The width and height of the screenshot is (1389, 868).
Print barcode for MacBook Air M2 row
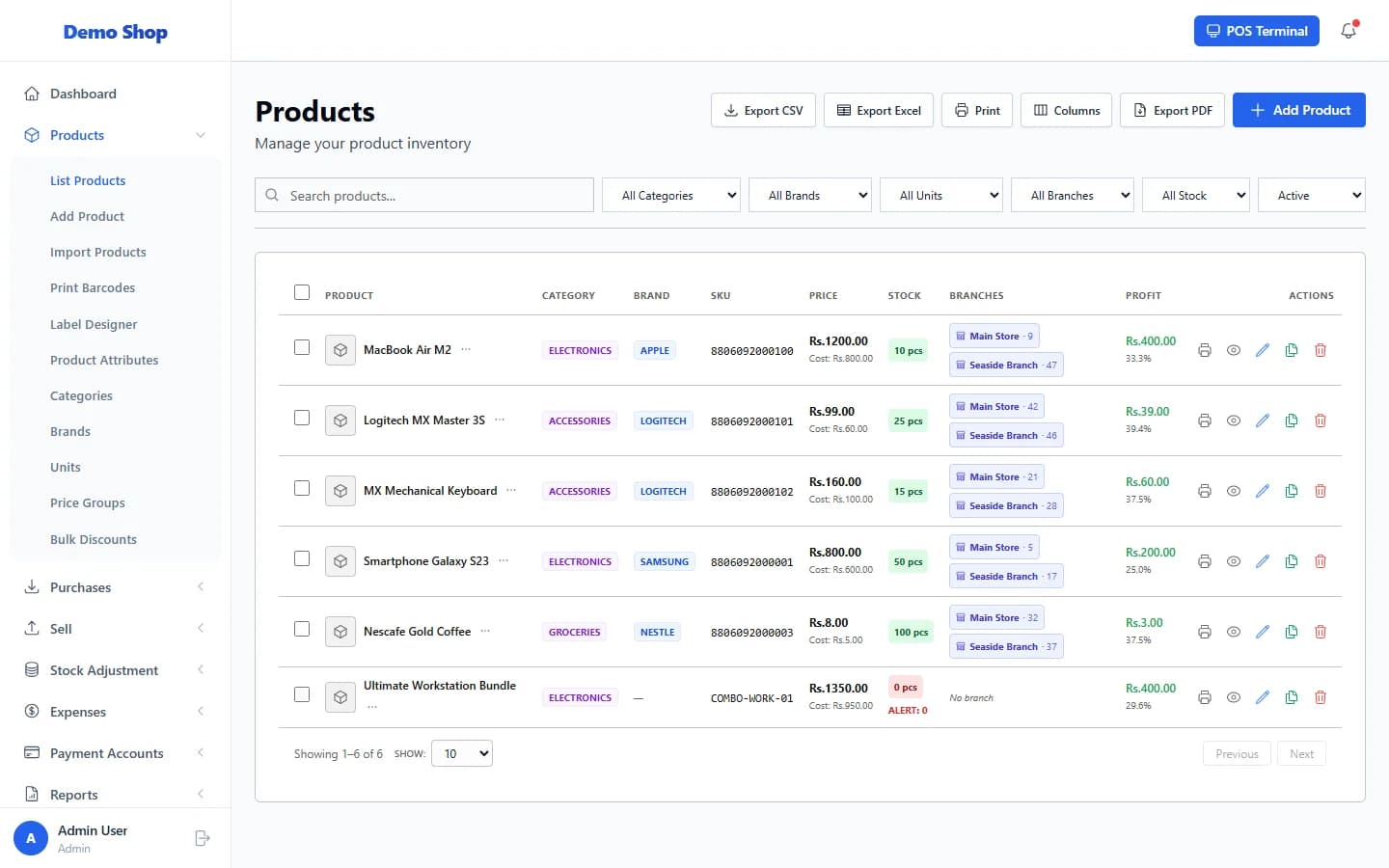coord(1205,350)
